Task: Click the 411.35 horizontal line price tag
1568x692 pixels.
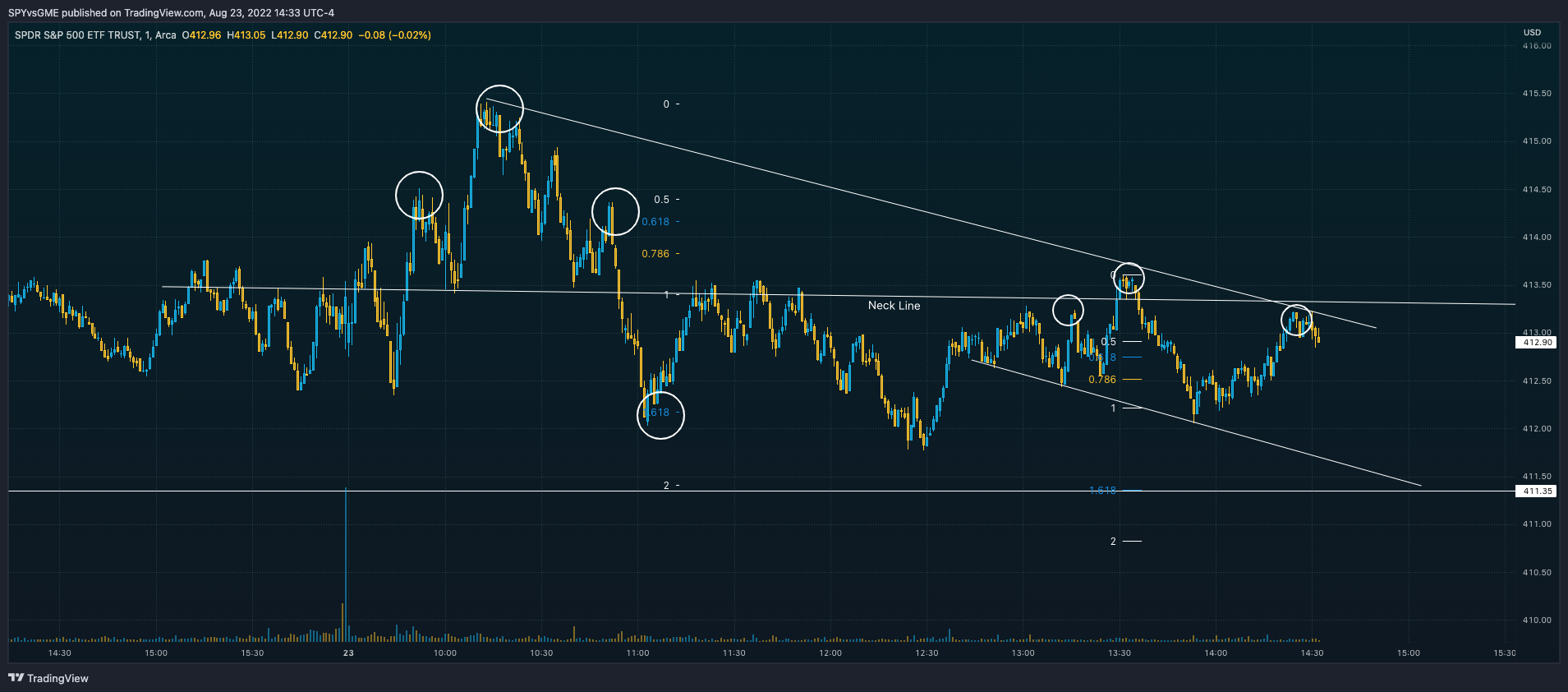Action: click(1536, 491)
